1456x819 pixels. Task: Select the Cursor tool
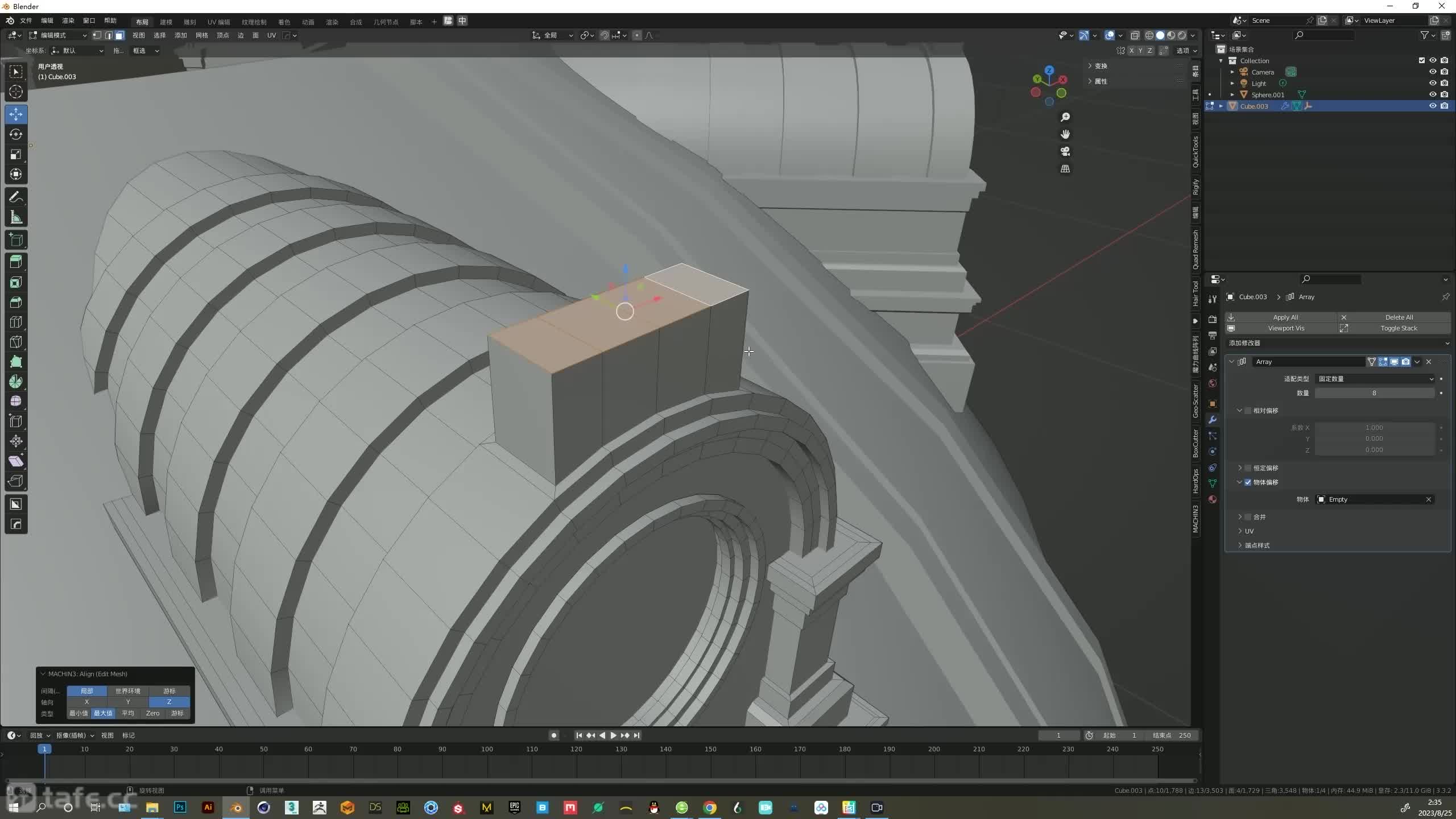click(16, 92)
